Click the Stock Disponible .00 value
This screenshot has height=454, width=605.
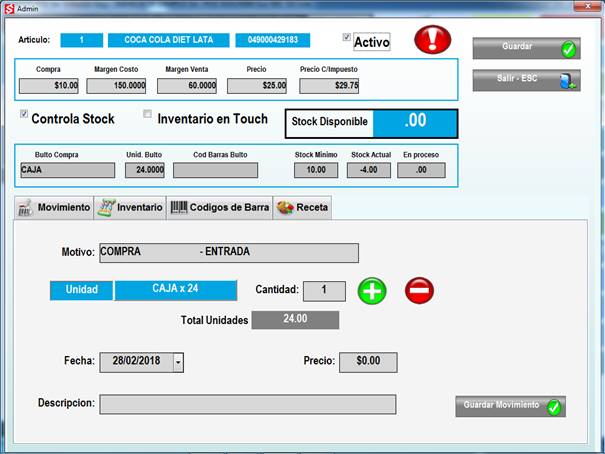415,123
